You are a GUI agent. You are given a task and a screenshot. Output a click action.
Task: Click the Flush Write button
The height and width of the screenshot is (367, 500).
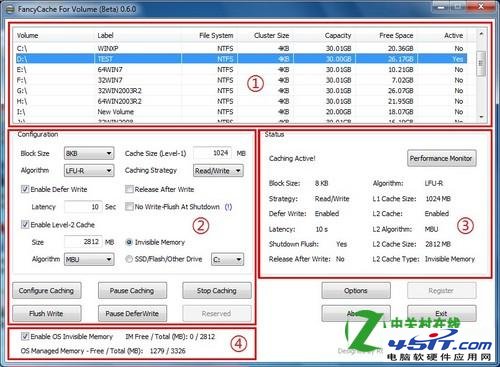tap(46, 313)
